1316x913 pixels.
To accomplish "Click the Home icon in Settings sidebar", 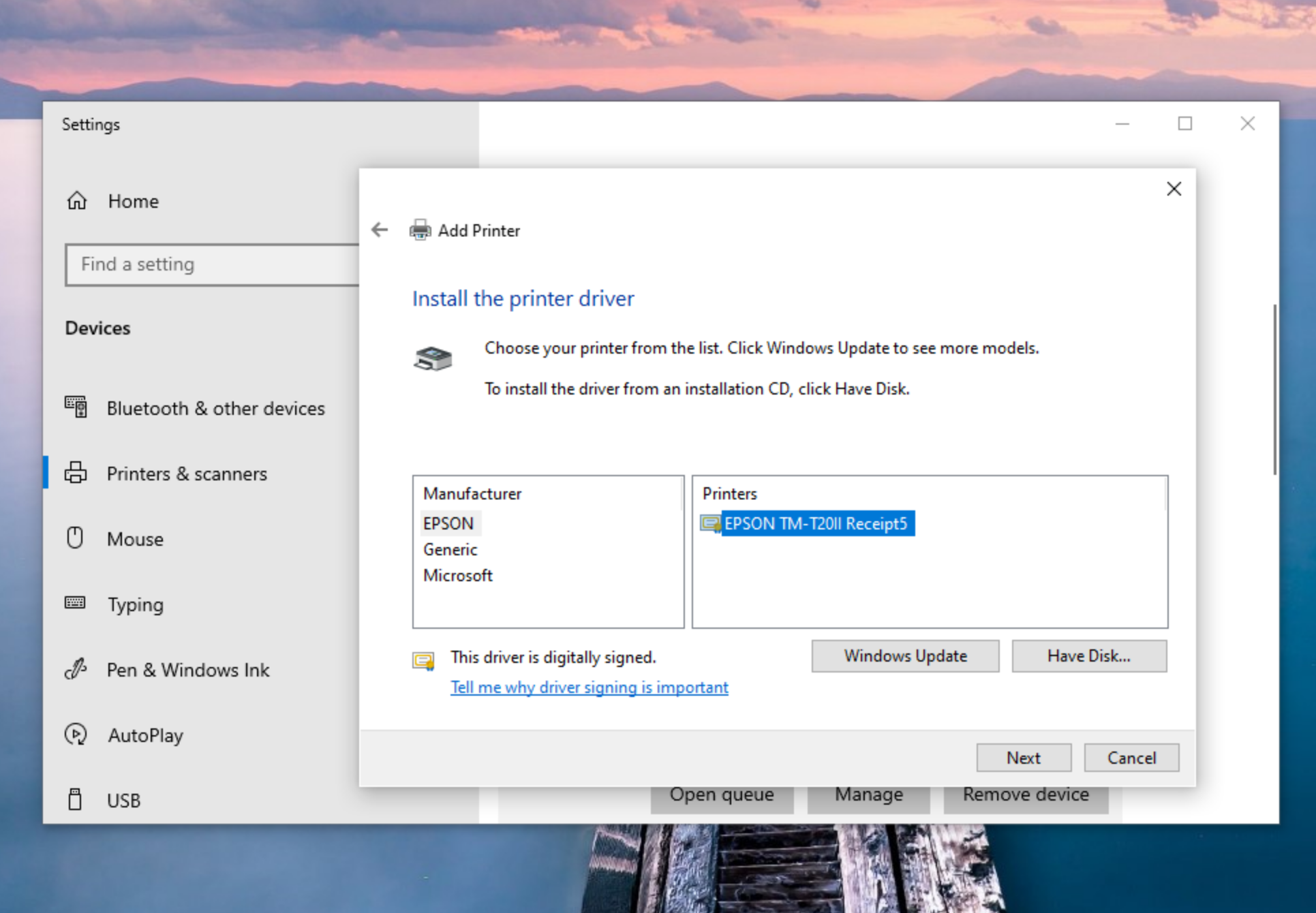I will coord(77,201).
